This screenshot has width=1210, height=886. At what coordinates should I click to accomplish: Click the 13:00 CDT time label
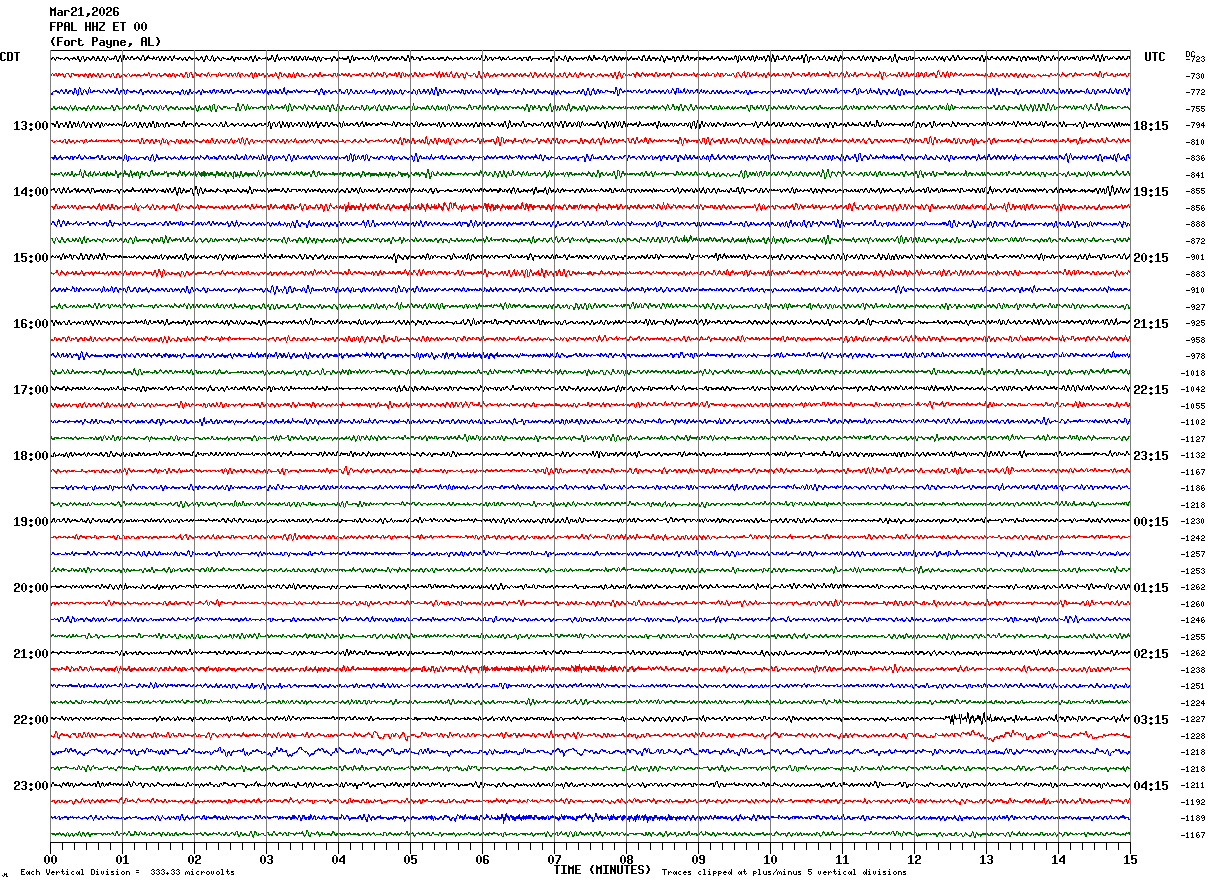(x=30, y=126)
